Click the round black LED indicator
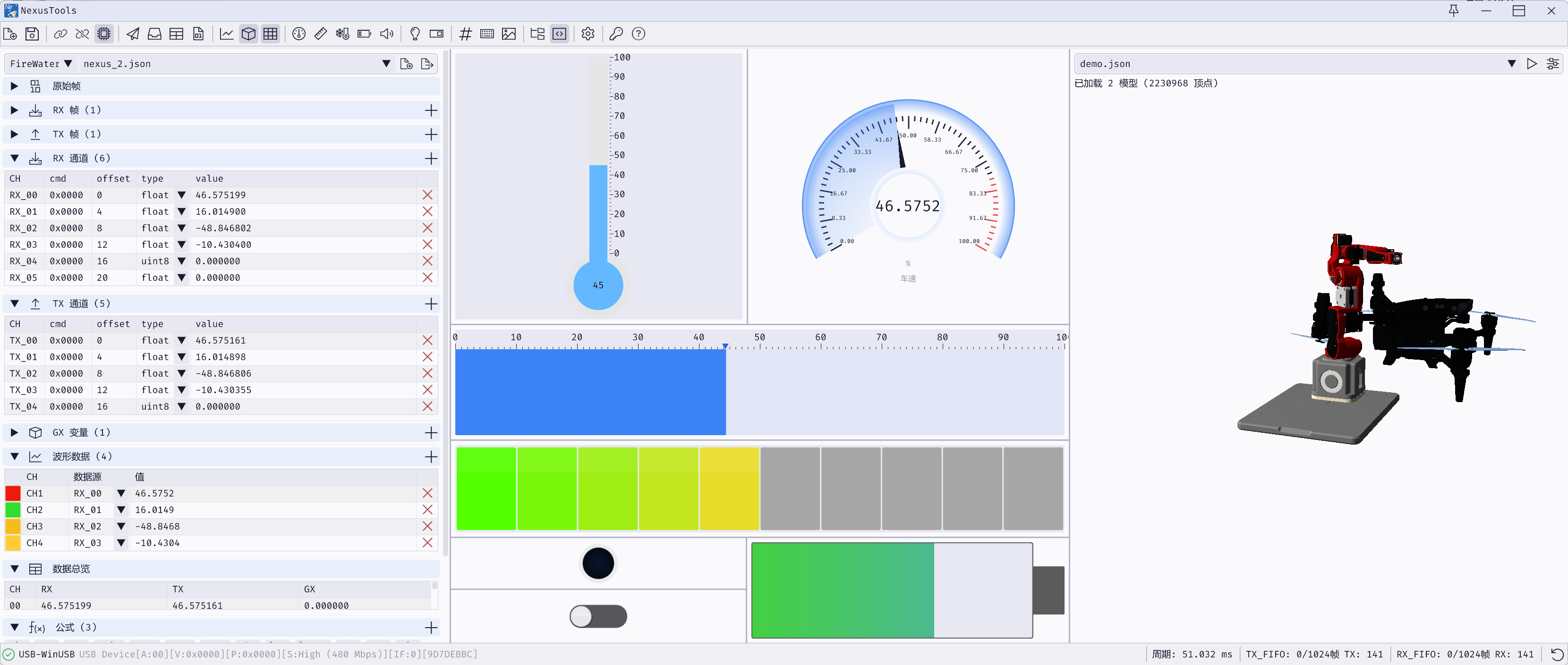This screenshot has height=665, width=1568. pyautogui.click(x=598, y=563)
